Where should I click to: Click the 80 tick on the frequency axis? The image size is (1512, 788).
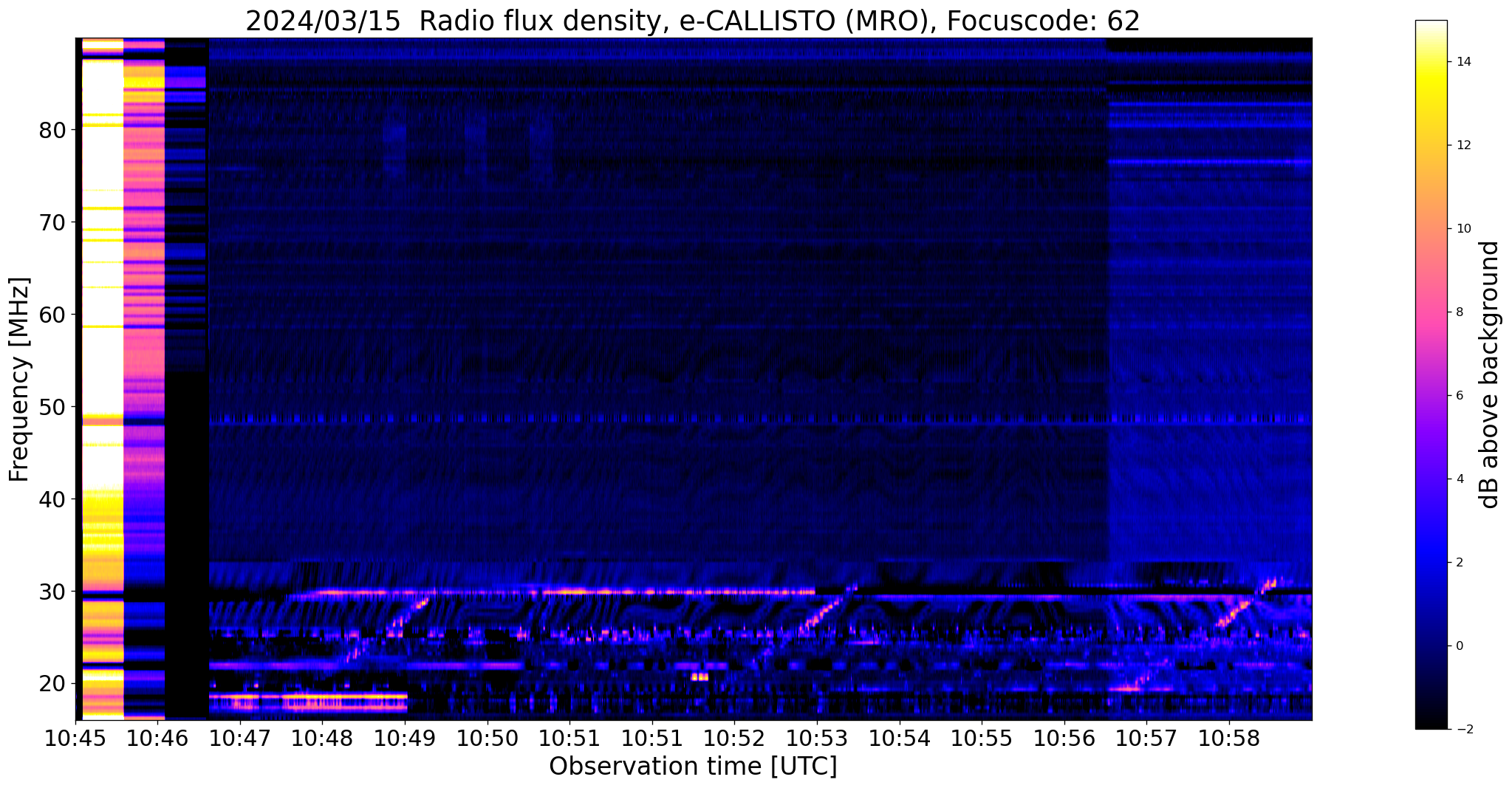(x=52, y=130)
